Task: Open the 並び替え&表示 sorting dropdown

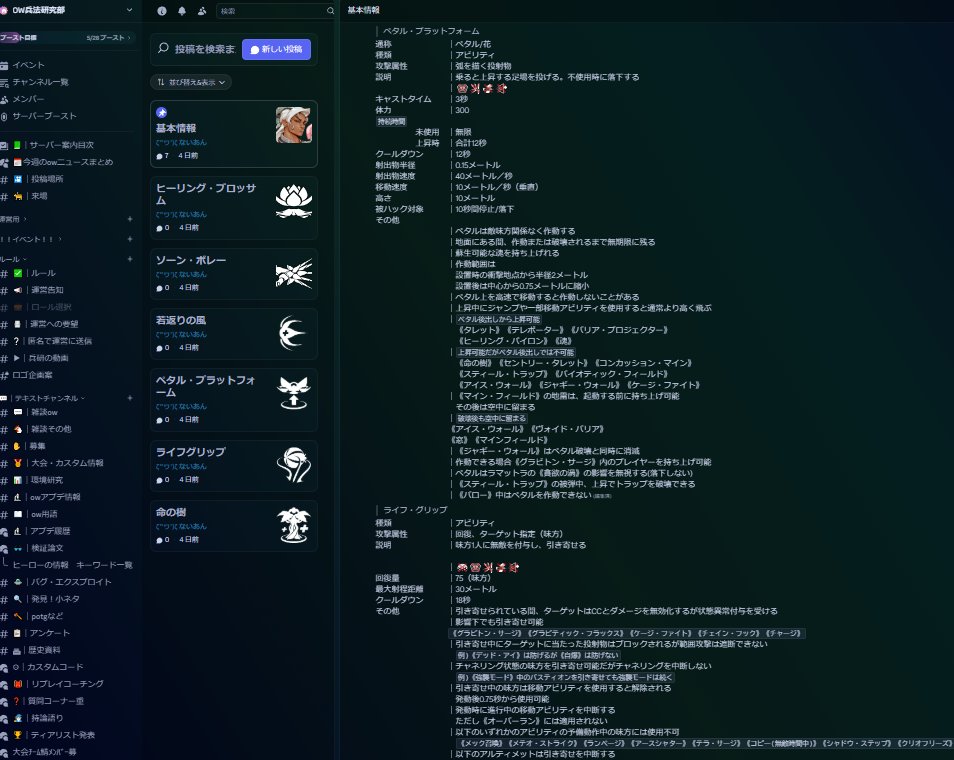Action: pos(192,80)
